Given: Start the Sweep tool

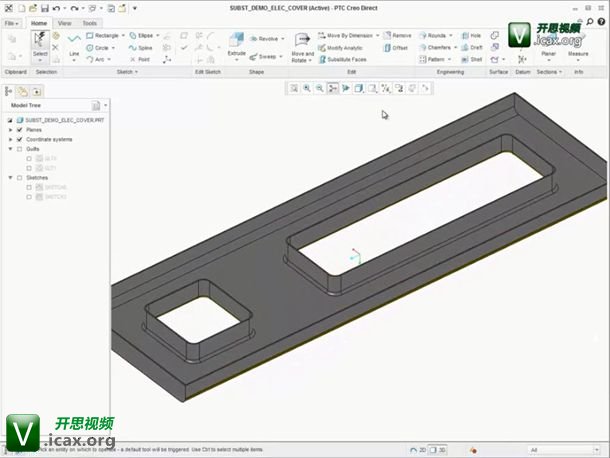Looking at the screenshot, I should [x=263, y=56].
